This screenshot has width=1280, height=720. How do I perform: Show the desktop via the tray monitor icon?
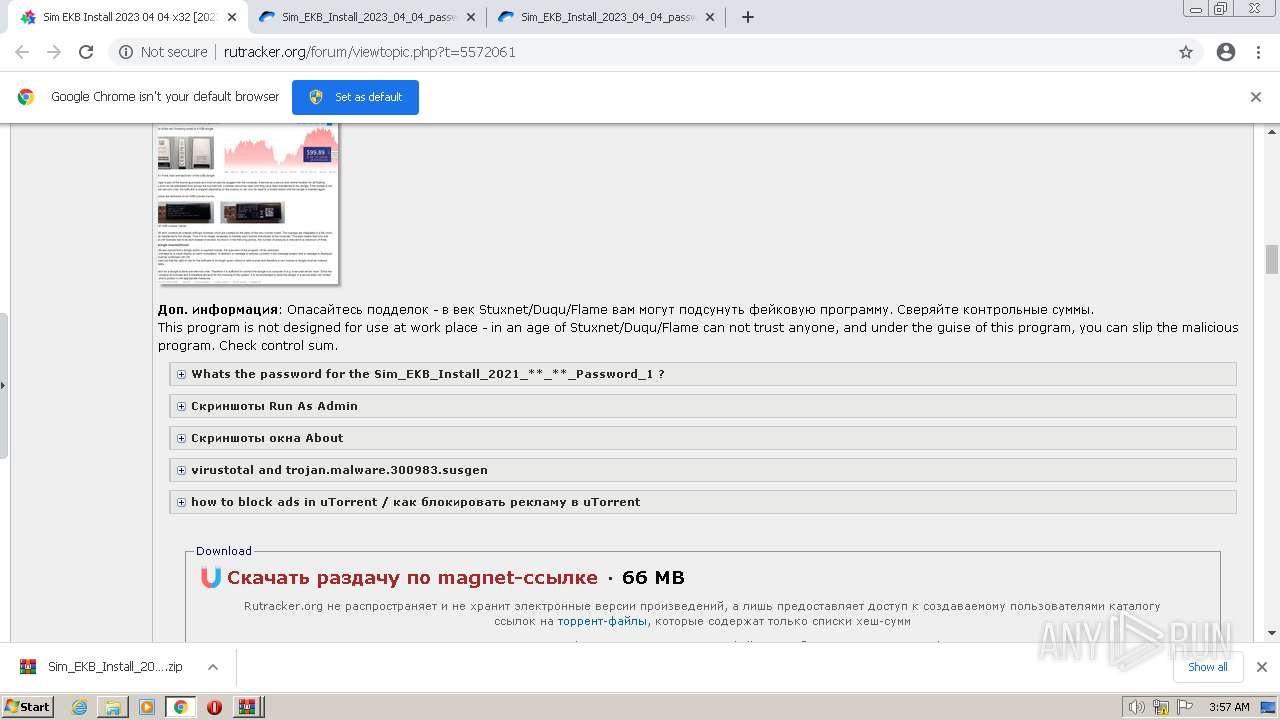1267,707
